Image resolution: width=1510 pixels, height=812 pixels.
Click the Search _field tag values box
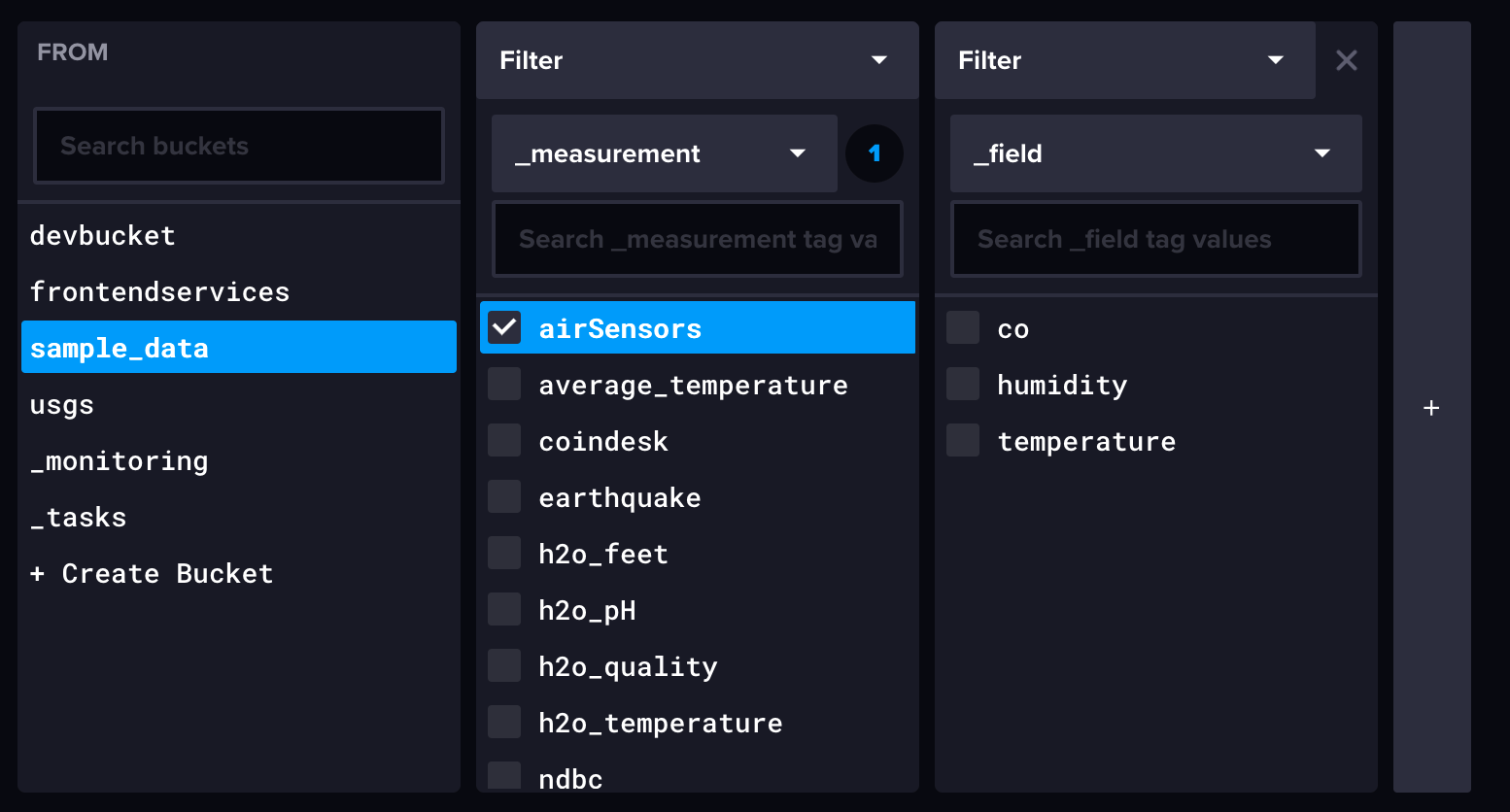point(1155,239)
